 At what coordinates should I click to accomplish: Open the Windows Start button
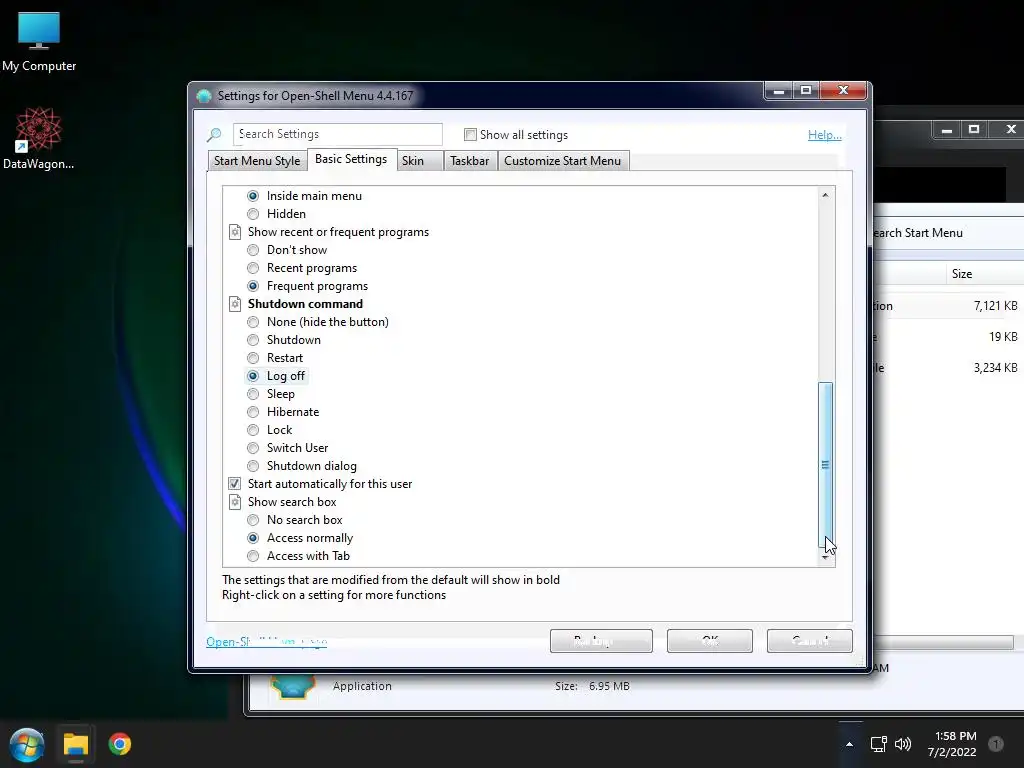click(27, 744)
